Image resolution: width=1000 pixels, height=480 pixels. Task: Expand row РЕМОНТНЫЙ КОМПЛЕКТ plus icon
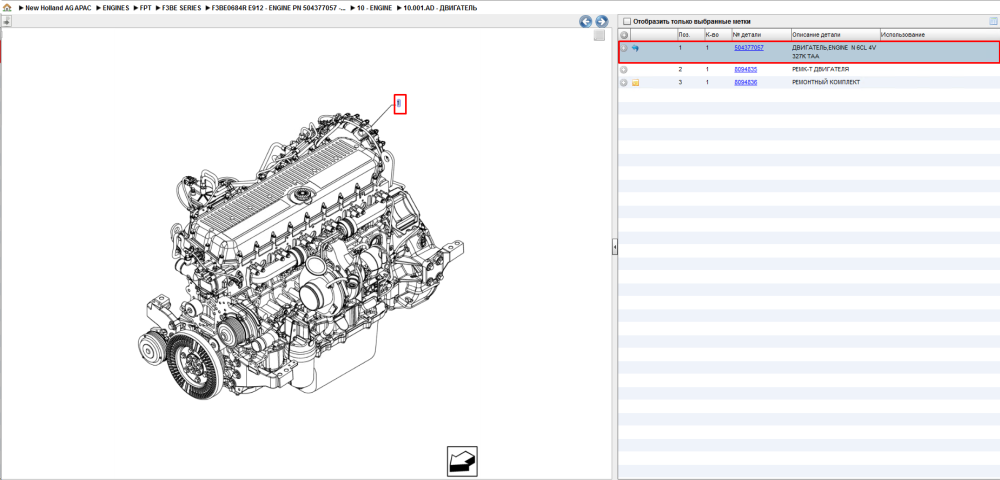pos(624,83)
